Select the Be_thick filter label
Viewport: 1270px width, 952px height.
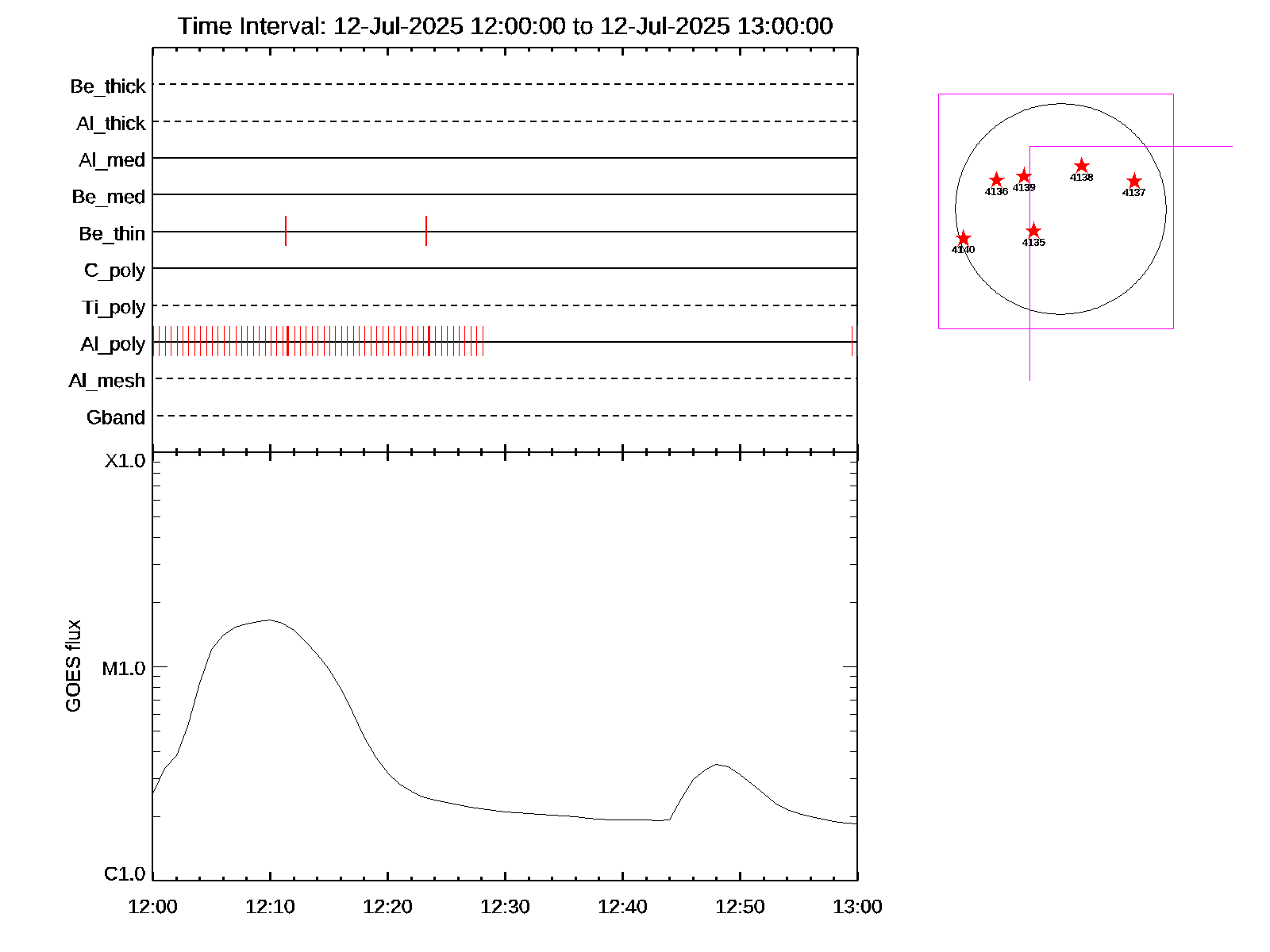108,86
